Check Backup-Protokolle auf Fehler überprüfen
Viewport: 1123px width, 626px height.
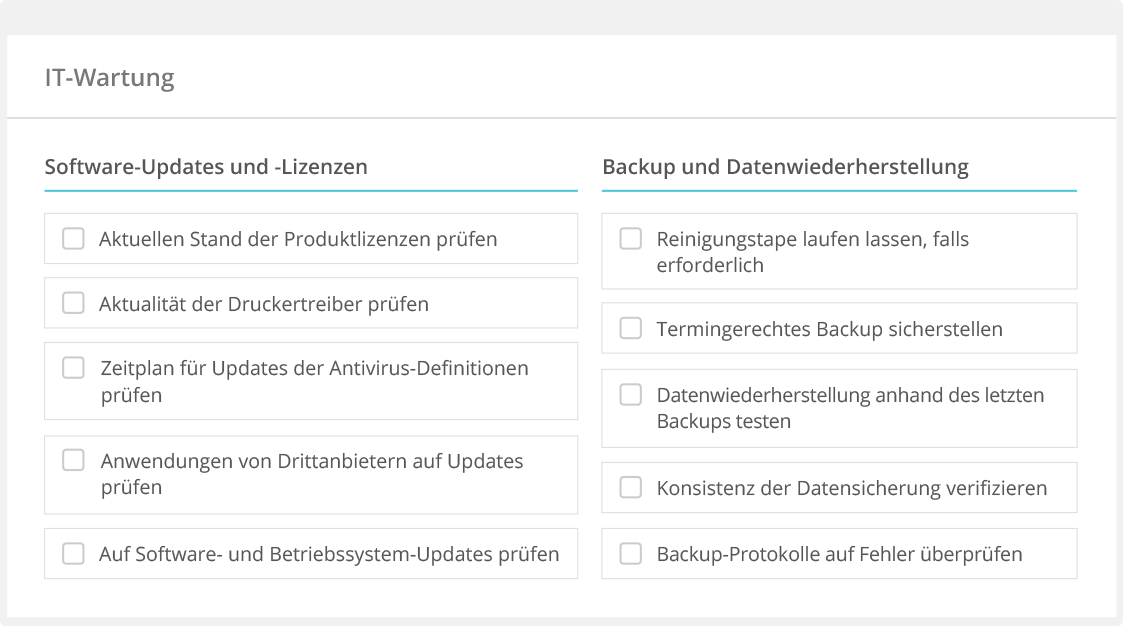(630, 553)
